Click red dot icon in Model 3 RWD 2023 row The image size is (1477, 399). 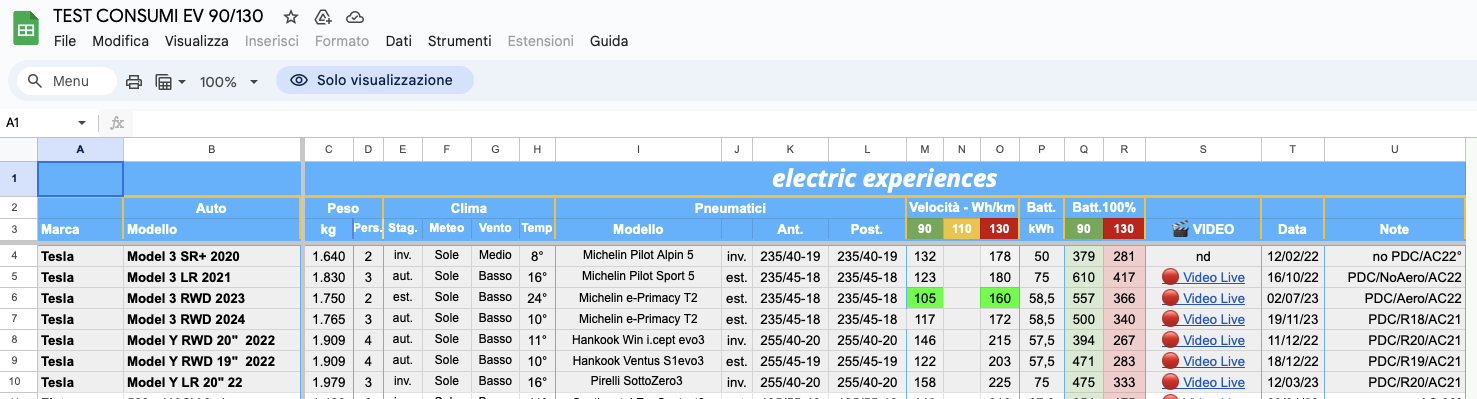point(1170,298)
